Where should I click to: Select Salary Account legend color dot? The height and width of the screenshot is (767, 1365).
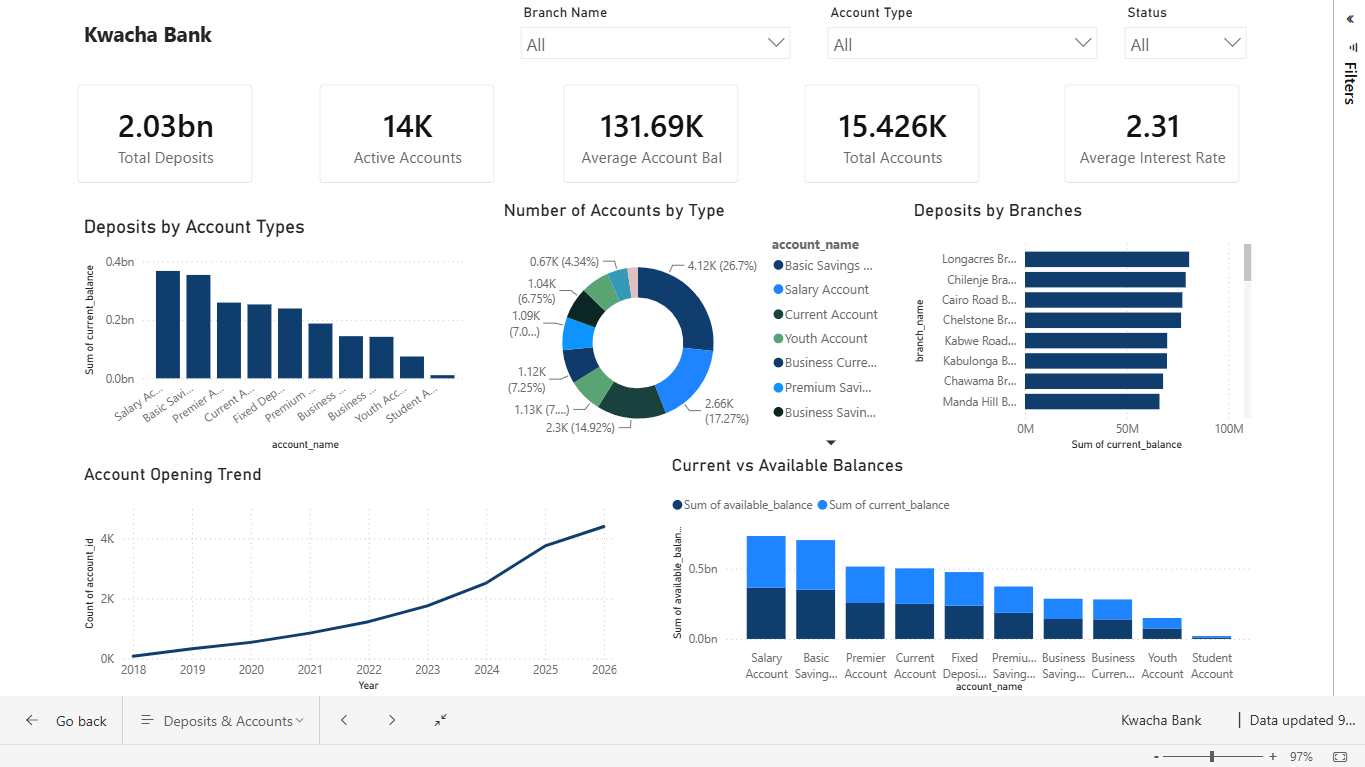click(x=778, y=290)
